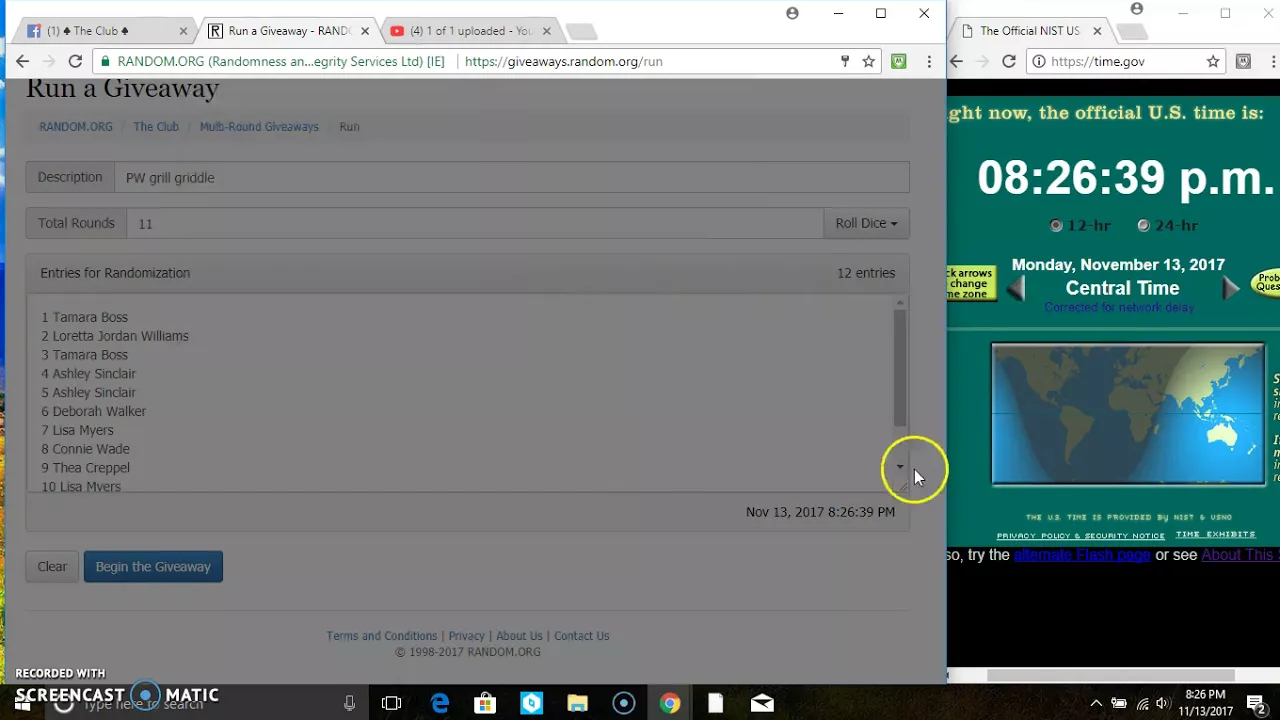Open the Action Center notifications icon
This screenshot has height=720, width=1280.
point(1256,703)
